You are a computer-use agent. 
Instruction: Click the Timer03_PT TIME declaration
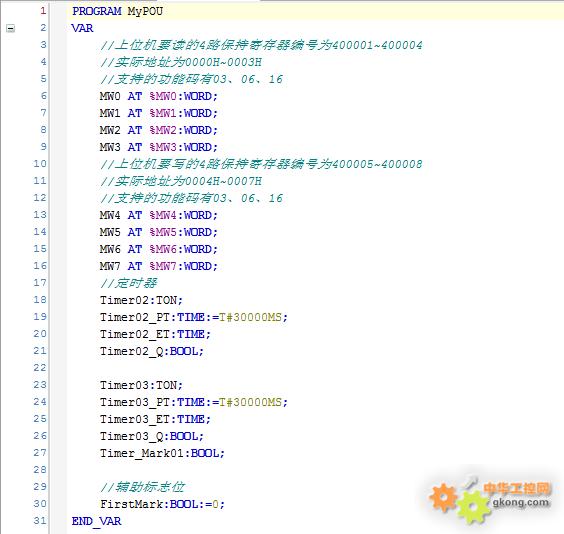pos(194,402)
